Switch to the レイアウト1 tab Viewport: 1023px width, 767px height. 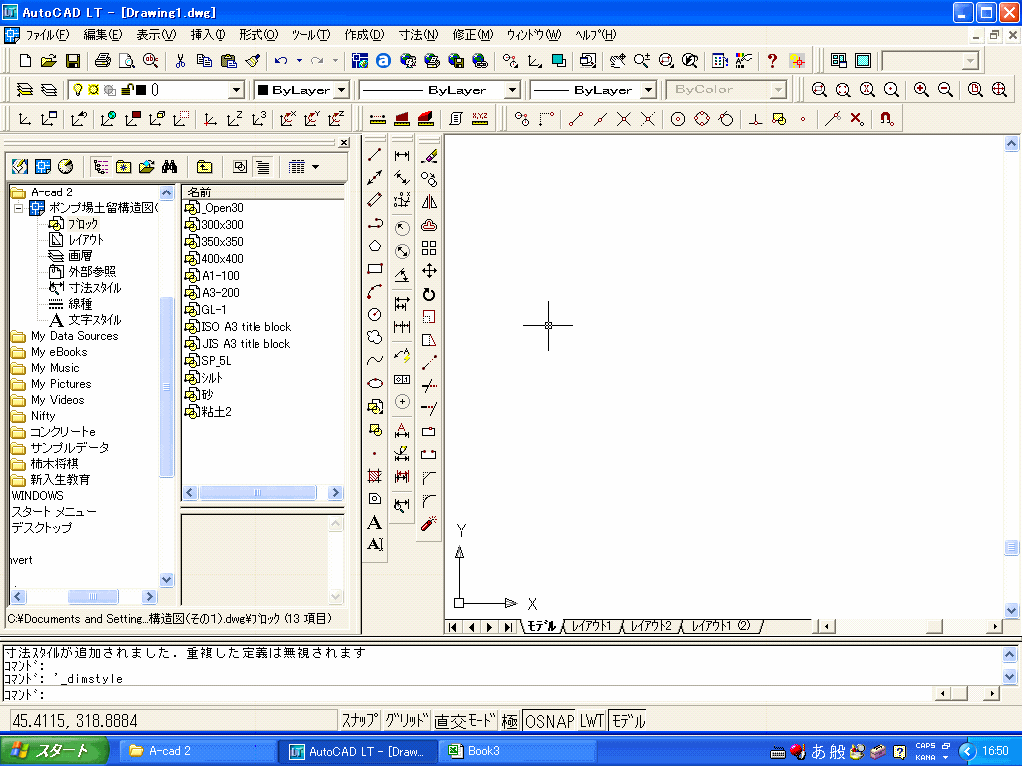coord(592,626)
